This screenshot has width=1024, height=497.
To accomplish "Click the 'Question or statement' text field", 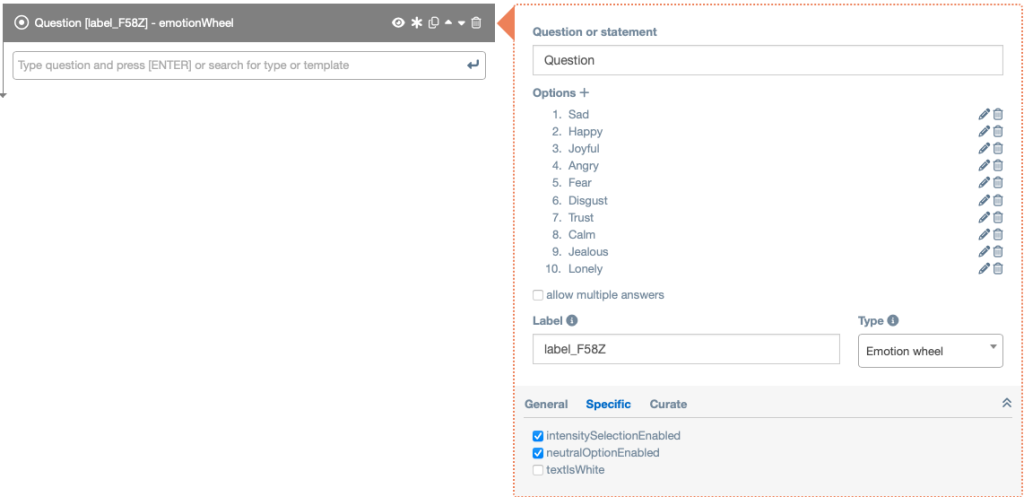I will pyautogui.click(x=767, y=60).
